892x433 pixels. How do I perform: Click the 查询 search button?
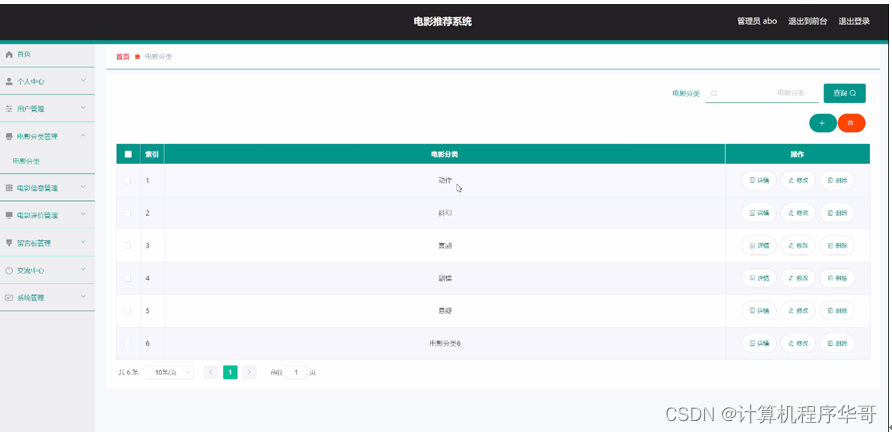tap(845, 93)
